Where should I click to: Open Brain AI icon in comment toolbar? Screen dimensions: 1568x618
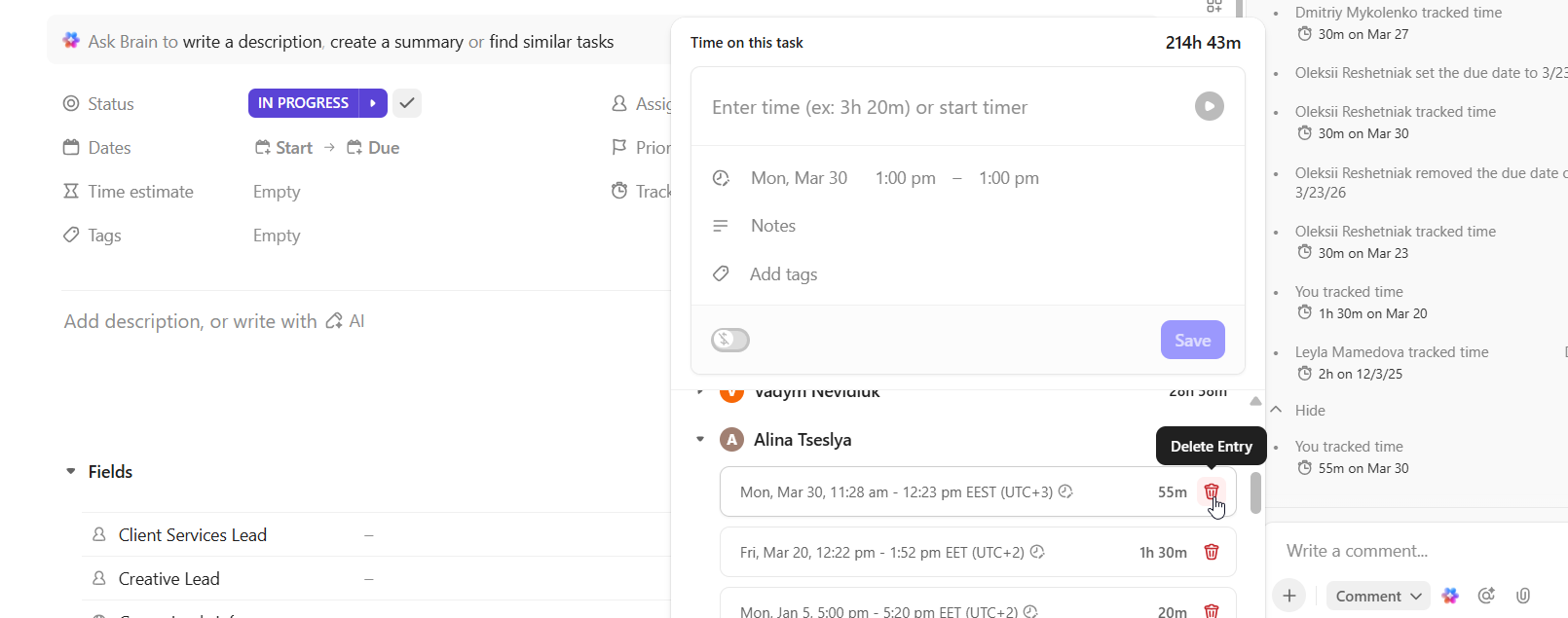1450,596
